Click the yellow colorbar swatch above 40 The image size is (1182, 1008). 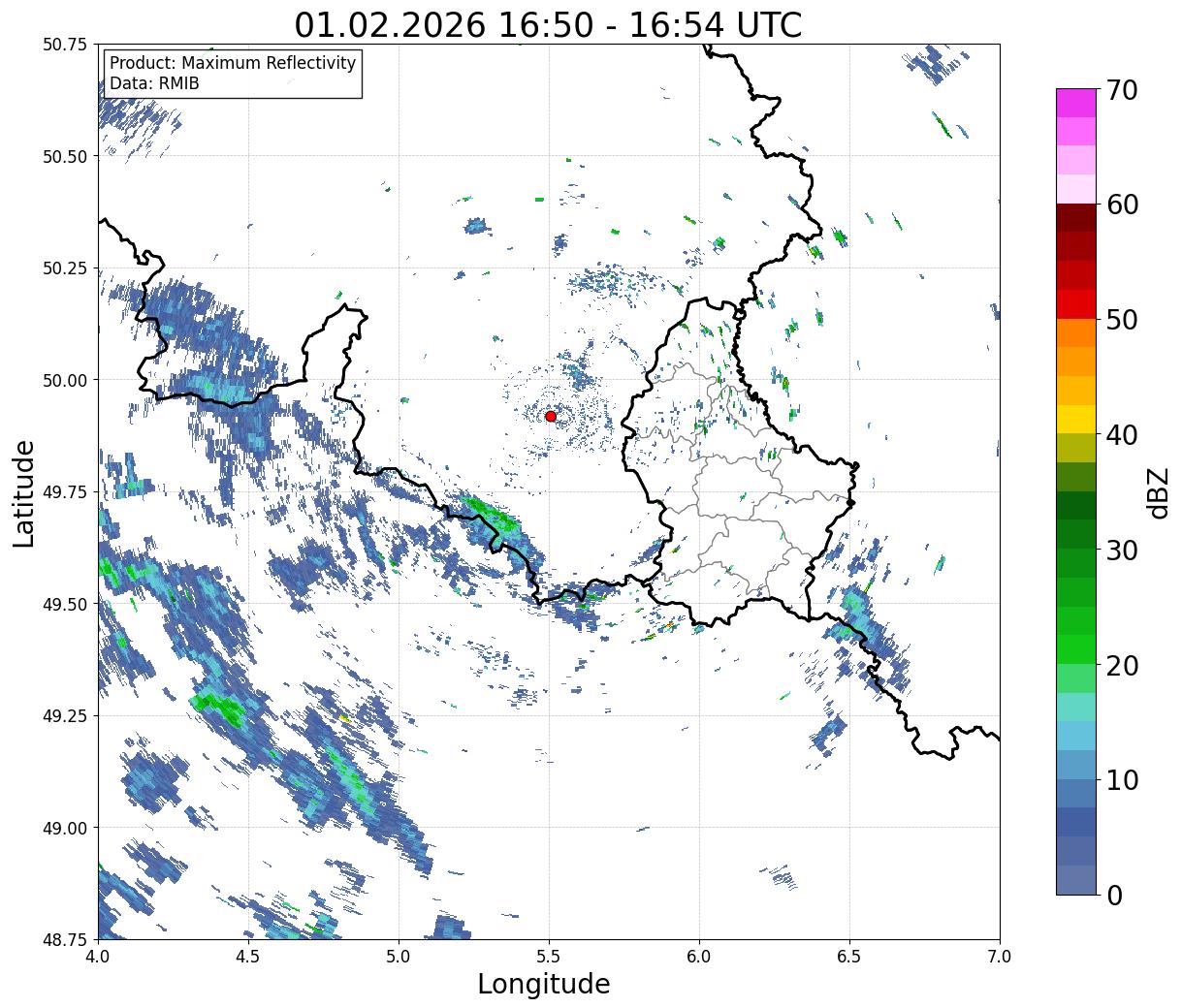pos(1076,420)
